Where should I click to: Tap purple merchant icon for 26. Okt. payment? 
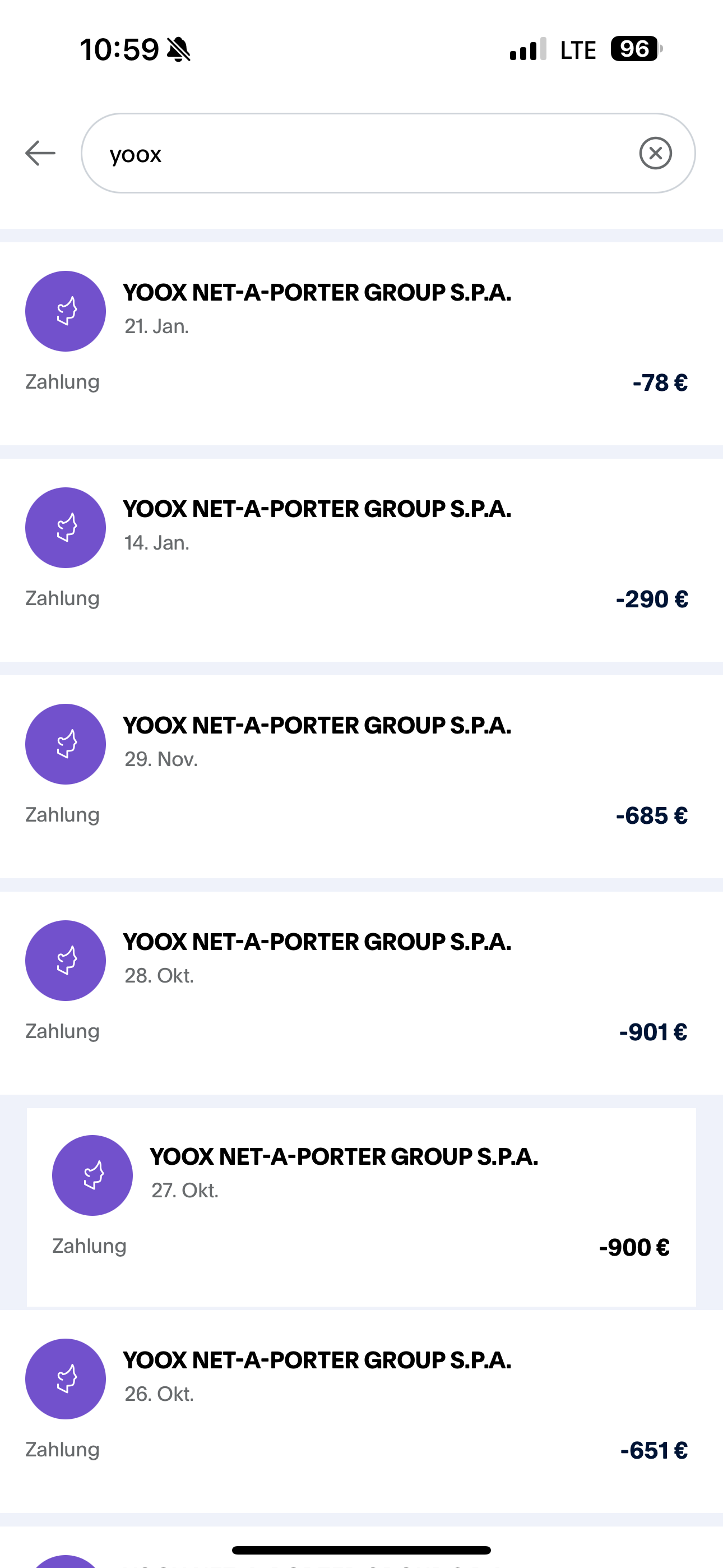coord(66,1378)
